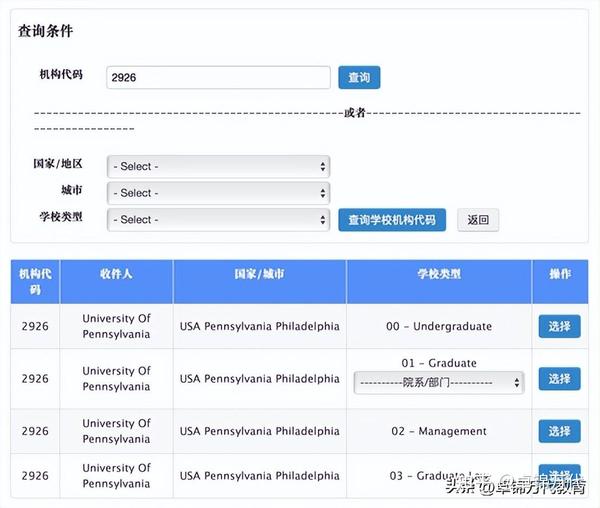Click the 国家/城市 column header
Image resolution: width=600 pixels, height=508 pixels.
tap(259, 282)
